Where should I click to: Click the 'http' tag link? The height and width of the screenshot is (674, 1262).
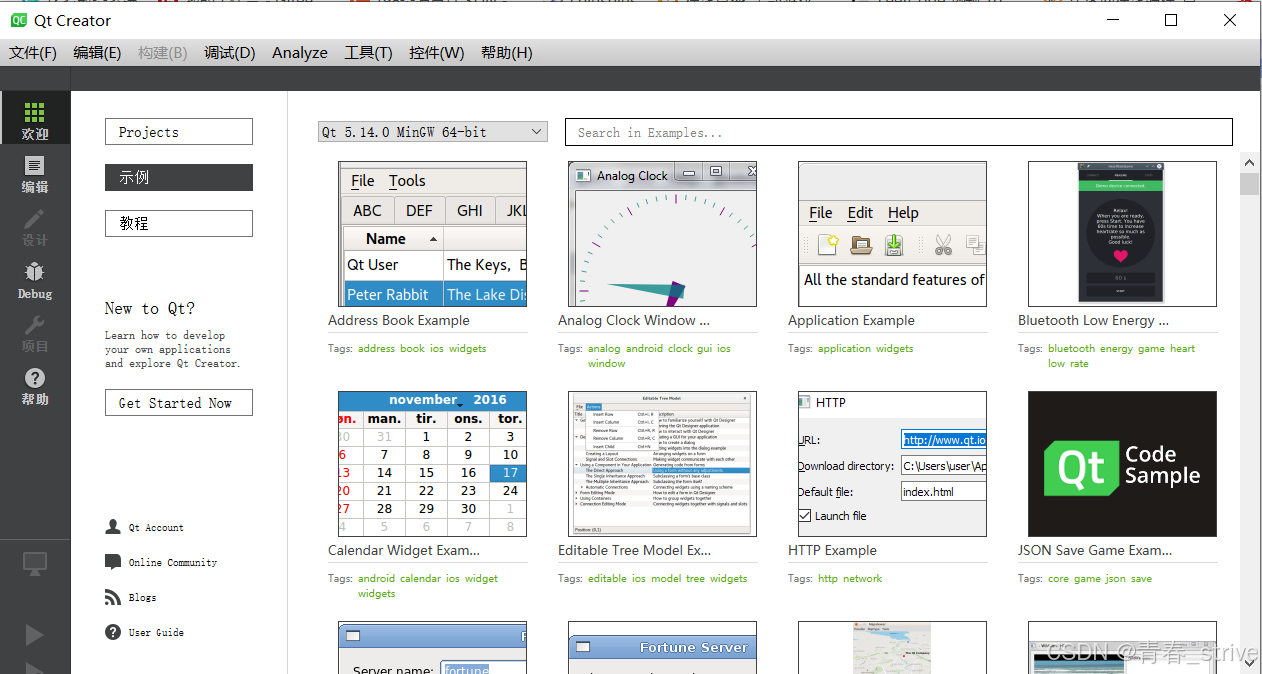tap(828, 579)
